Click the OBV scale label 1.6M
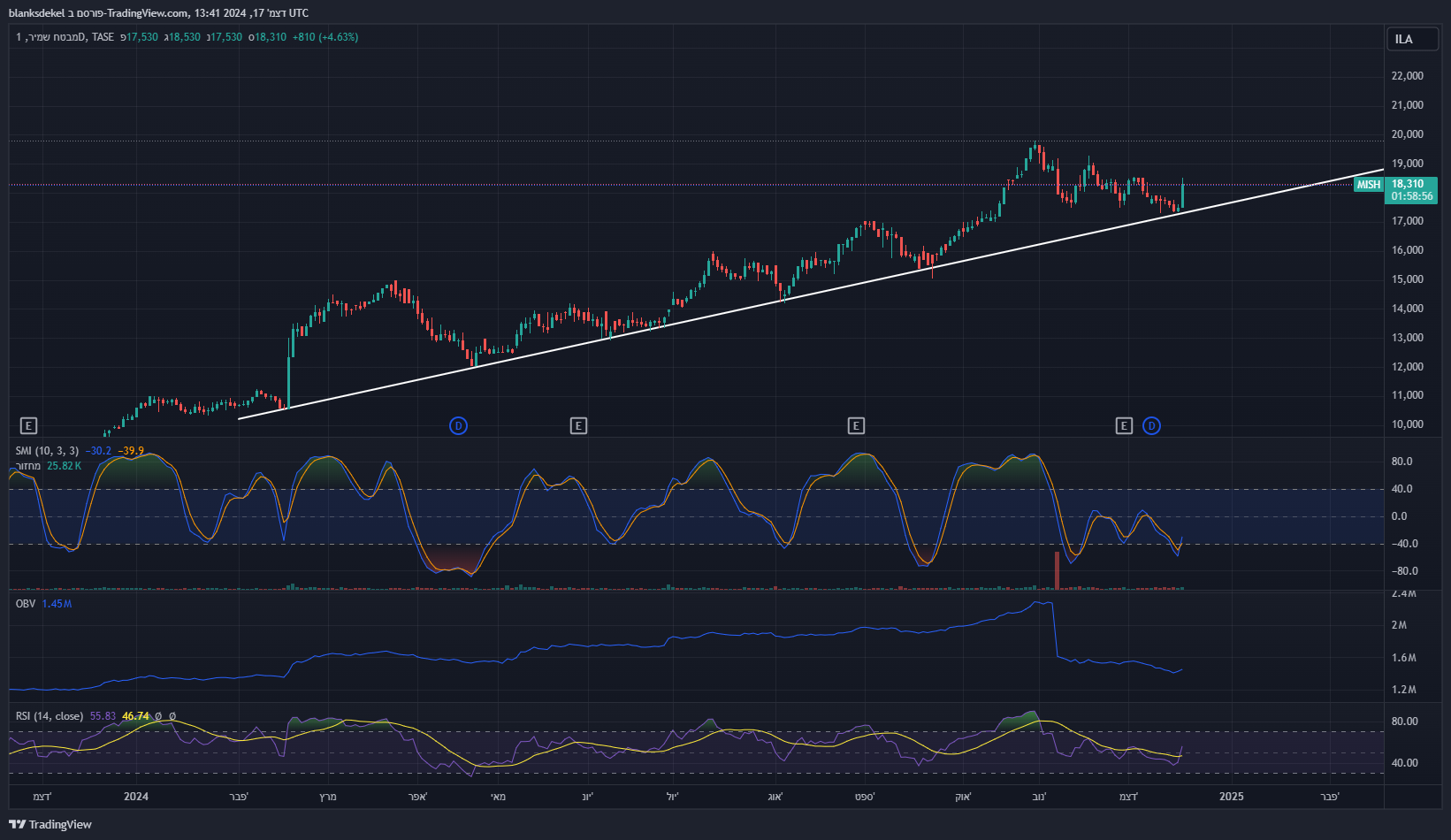Viewport: 1451px width, 840px height. (x=1404, y=658)
